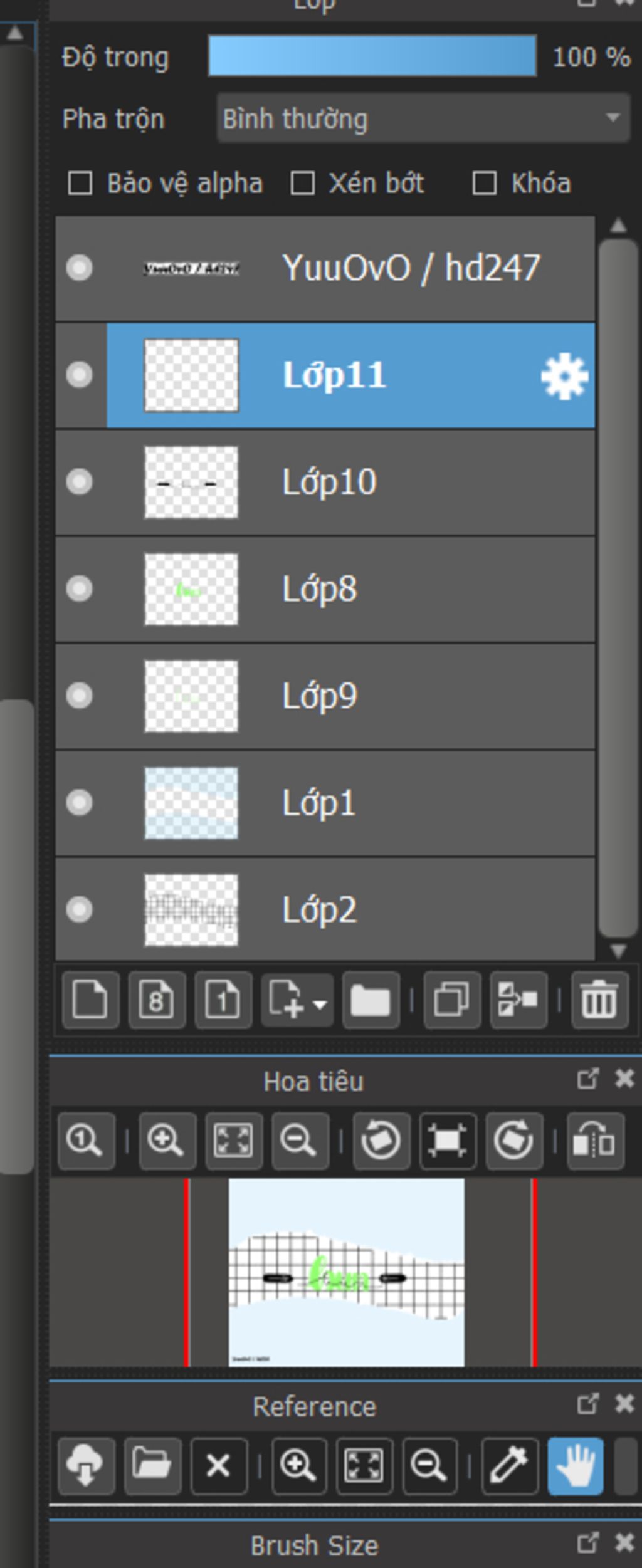
Task: Enable the Bảo vệ alpha checkbox
Action: coord(80,184)
